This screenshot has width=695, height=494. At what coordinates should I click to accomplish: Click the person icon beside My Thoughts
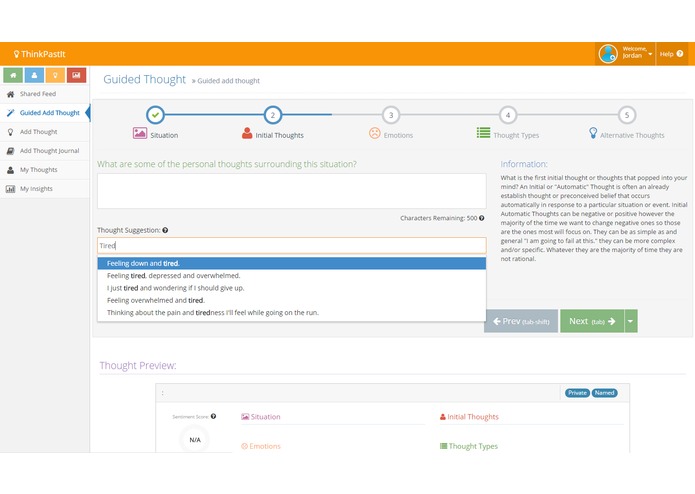[x=10, y=170]
